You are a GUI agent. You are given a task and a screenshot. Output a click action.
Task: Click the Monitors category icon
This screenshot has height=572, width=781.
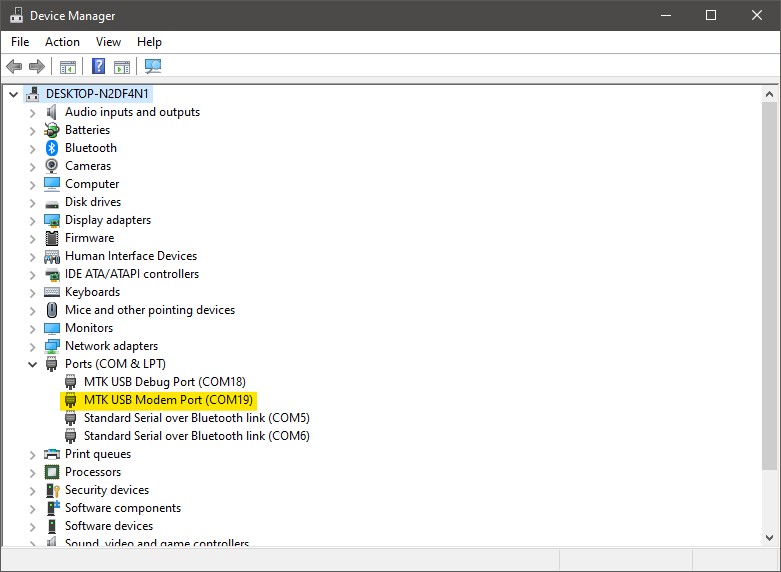(52, 328)
